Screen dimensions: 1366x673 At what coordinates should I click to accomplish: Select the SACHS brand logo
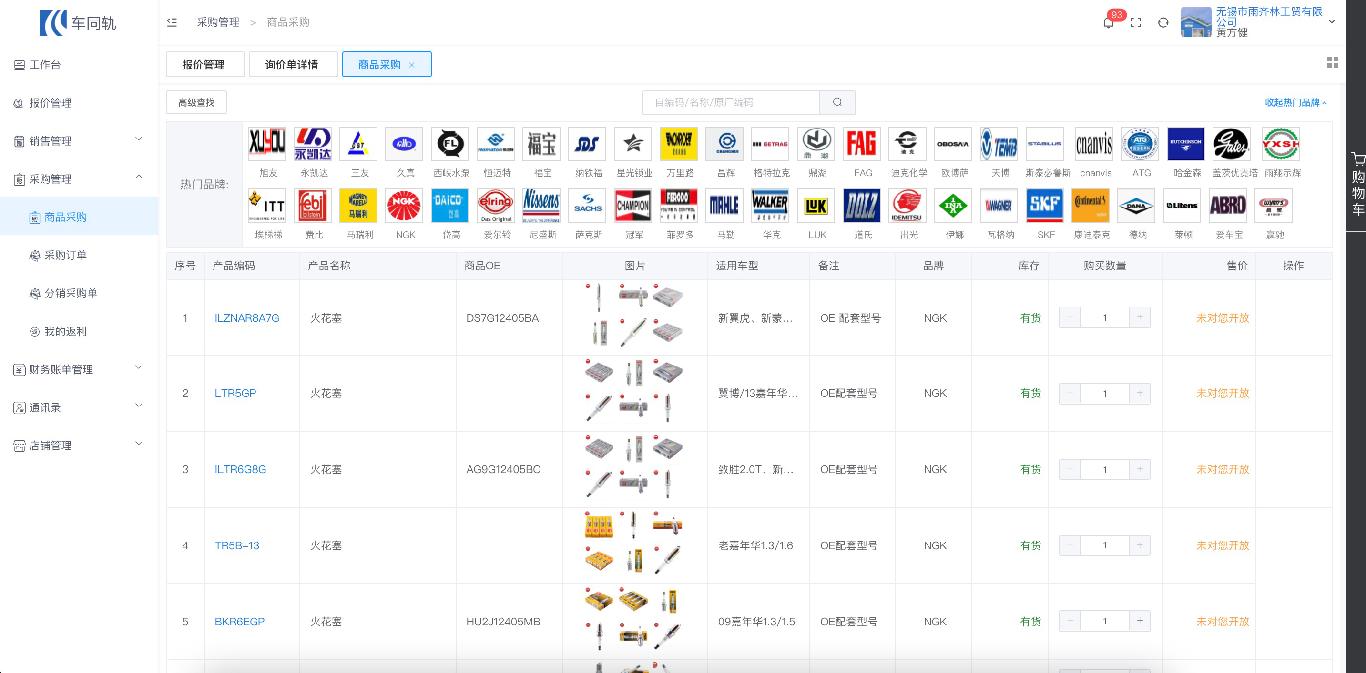pyautogui.click(x=587, y=205)
